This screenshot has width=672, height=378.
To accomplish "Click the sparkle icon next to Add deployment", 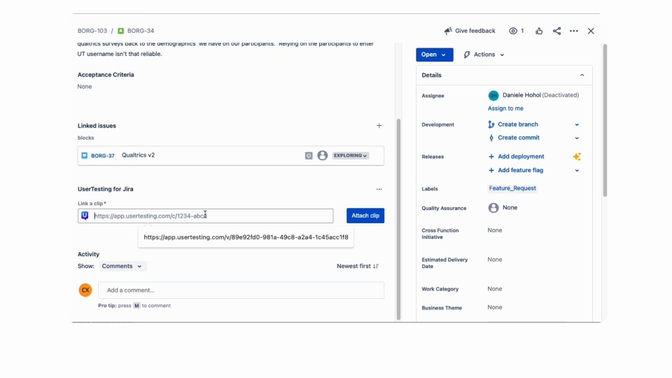I will pos(577,156).
